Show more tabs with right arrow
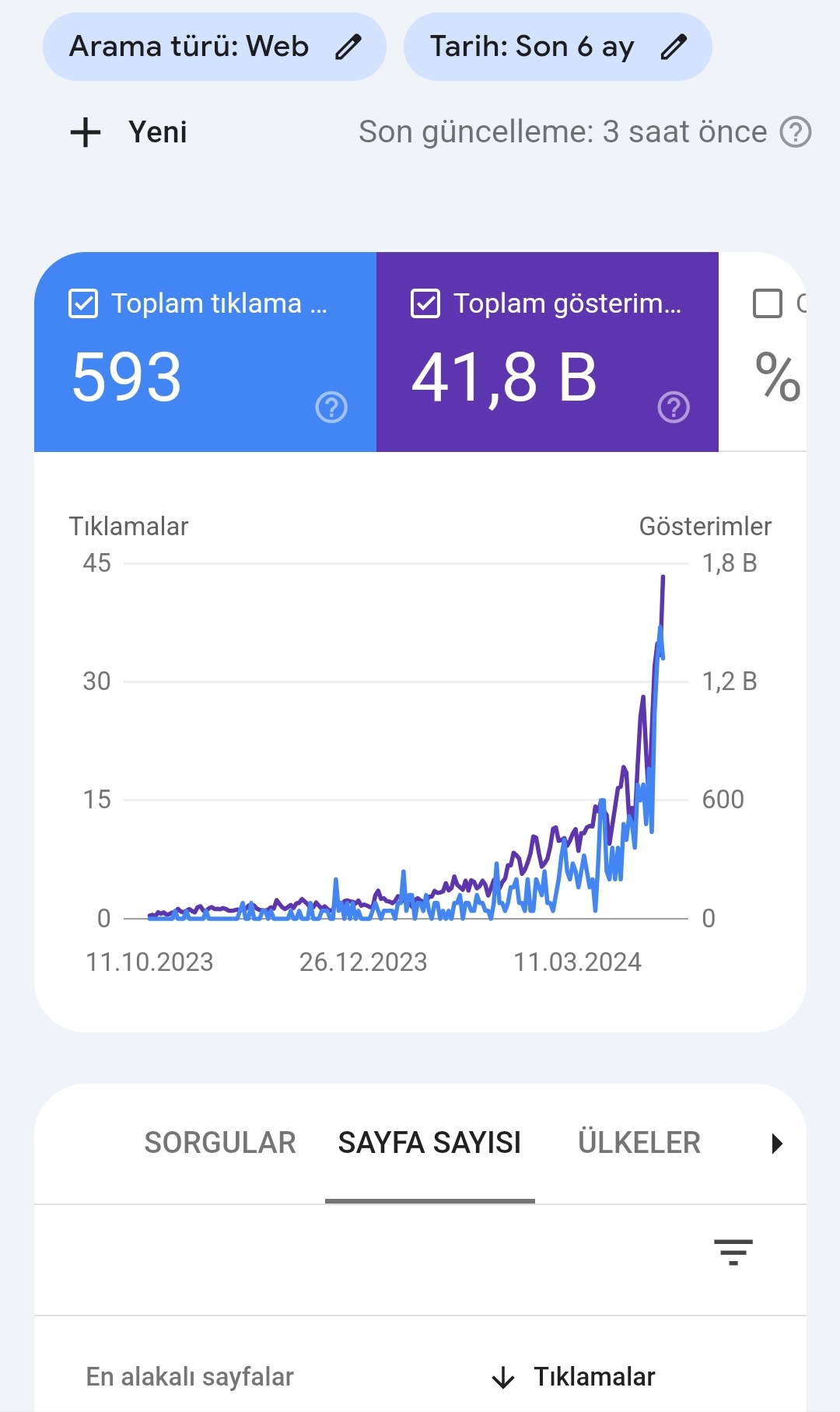The width and height of the screenshot is (840, 1412). point(776,1144)
